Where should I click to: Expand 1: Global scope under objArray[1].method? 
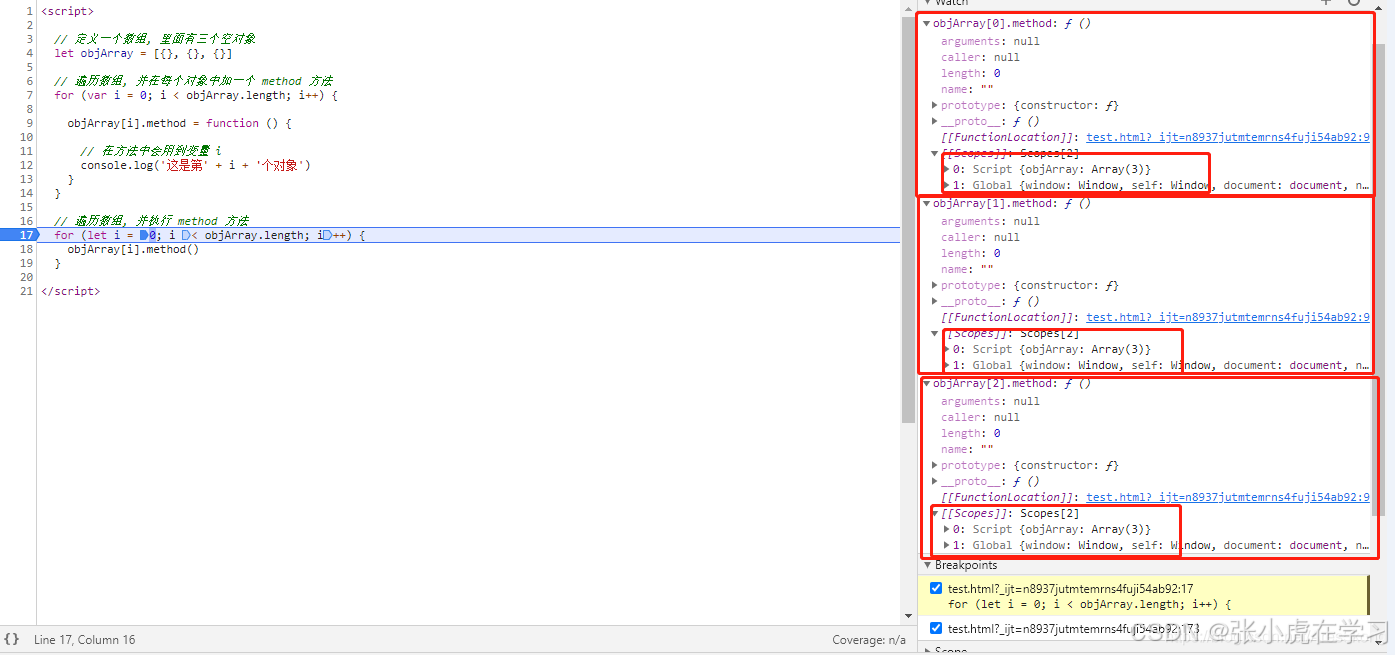[947, 365]
